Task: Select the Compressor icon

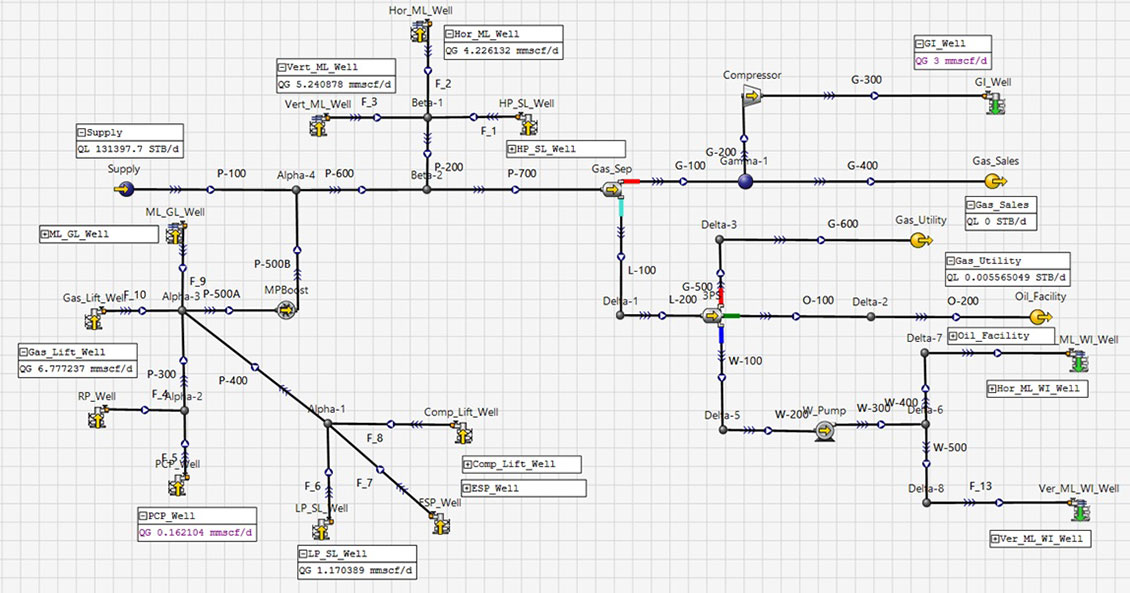Action: coord(750,96)
